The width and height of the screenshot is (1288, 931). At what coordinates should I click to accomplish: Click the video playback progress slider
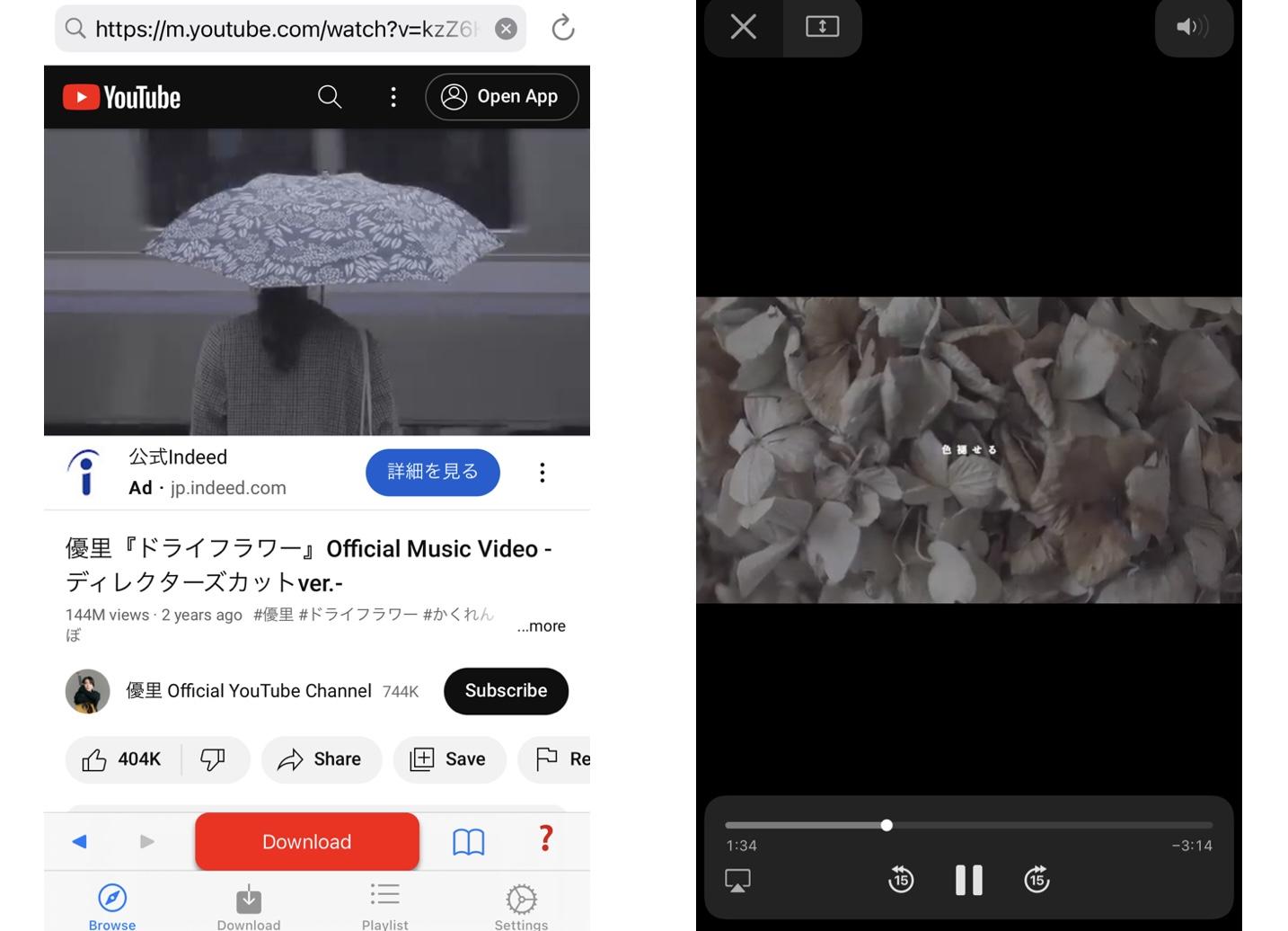[x=968, y=825]
